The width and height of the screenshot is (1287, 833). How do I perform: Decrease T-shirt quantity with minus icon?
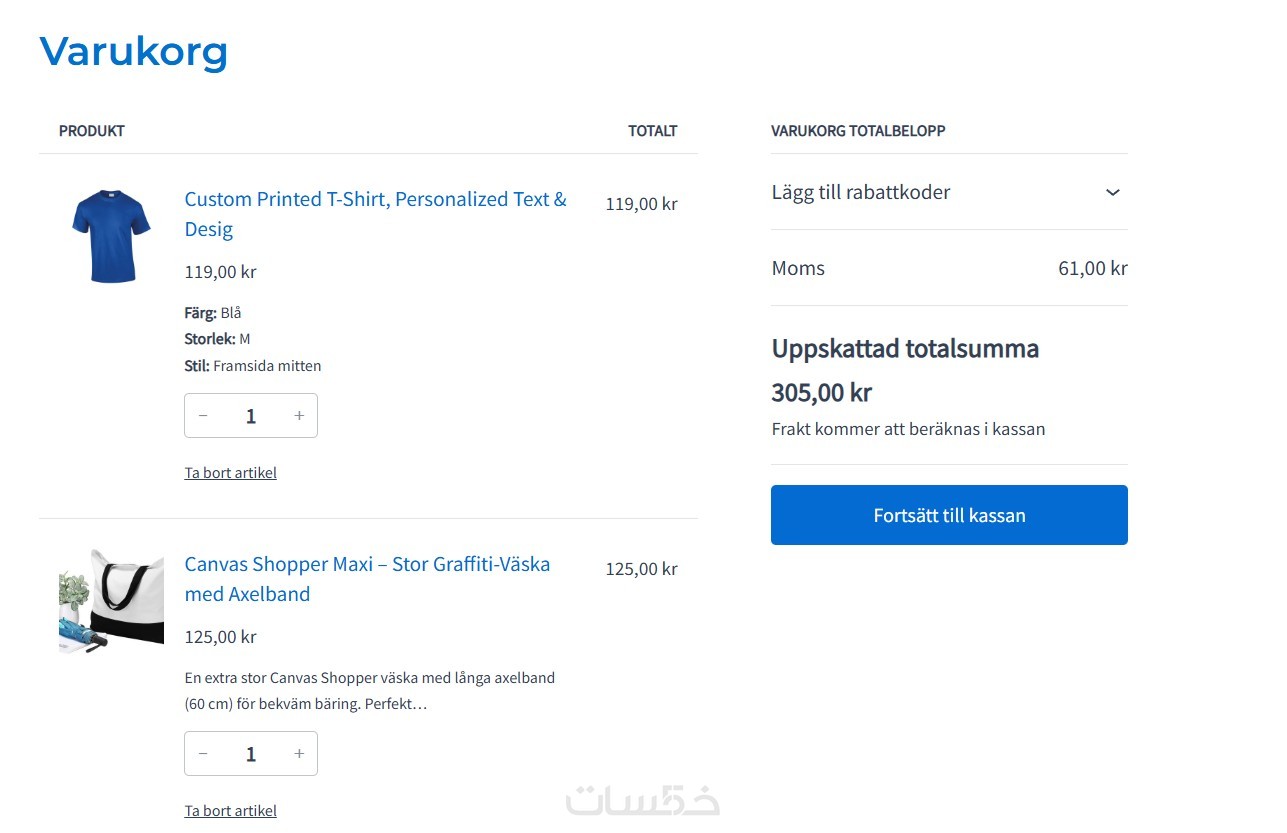click(203, 416)
